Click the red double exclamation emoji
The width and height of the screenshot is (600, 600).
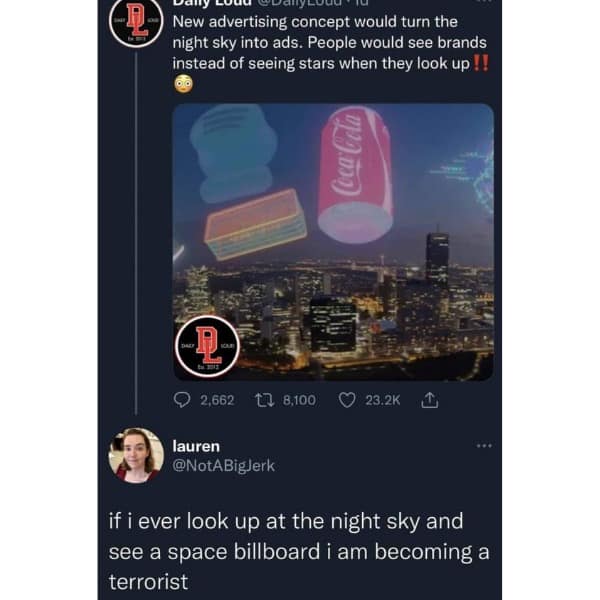(x=481, y=63)
